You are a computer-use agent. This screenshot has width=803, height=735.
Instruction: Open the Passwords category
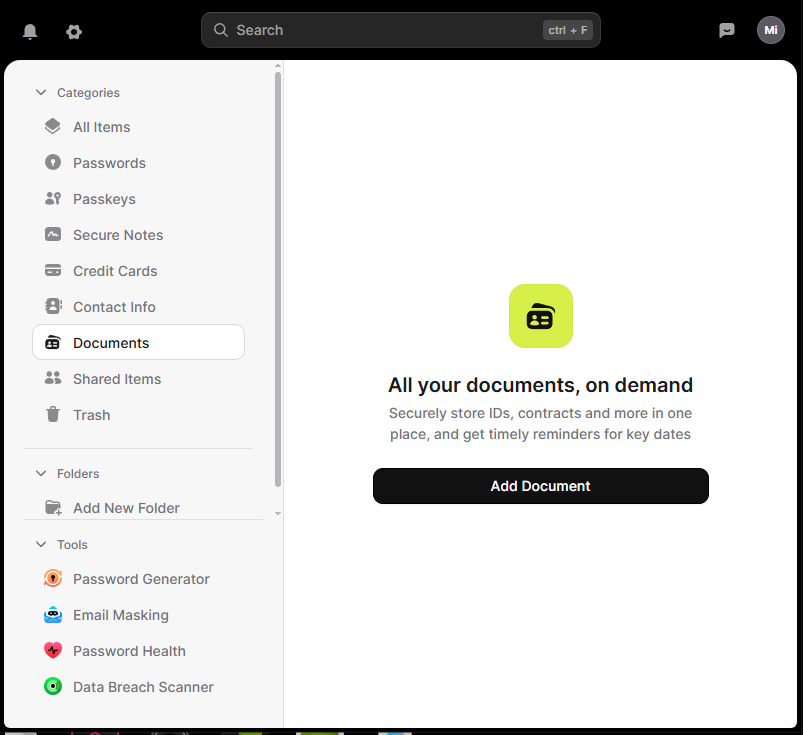click(109, 163)
